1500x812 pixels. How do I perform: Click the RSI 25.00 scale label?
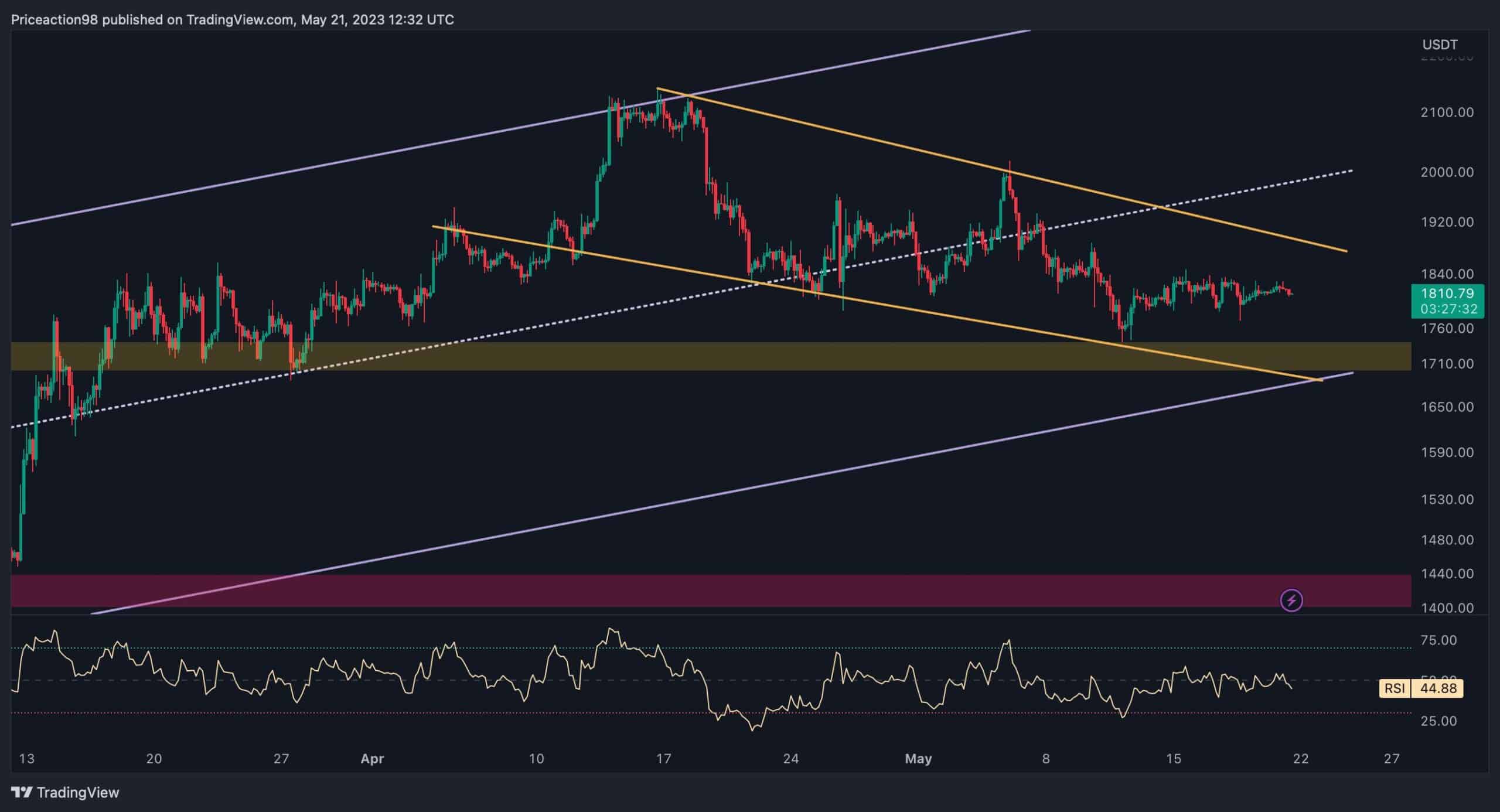coord(1439,721)
